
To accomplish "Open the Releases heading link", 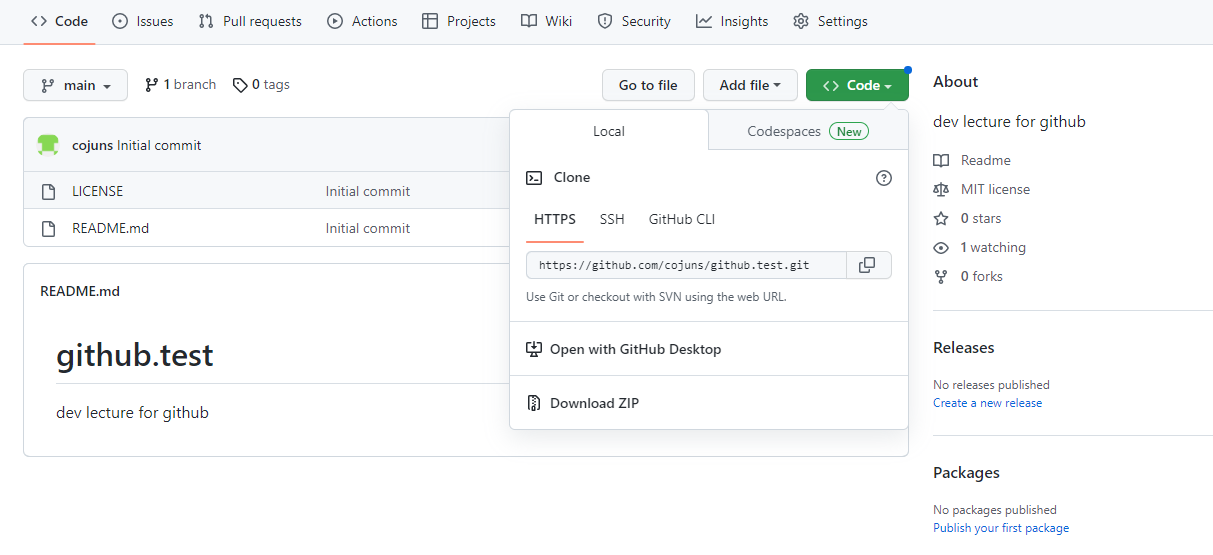I will coord(964,348).
